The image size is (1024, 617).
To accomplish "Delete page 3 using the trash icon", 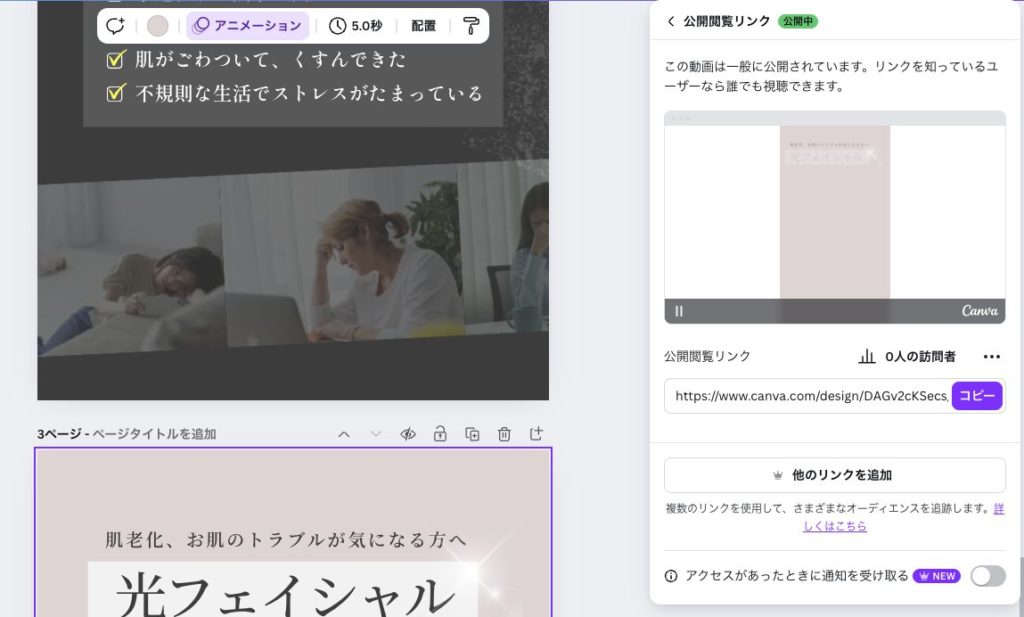I will 505,433.
